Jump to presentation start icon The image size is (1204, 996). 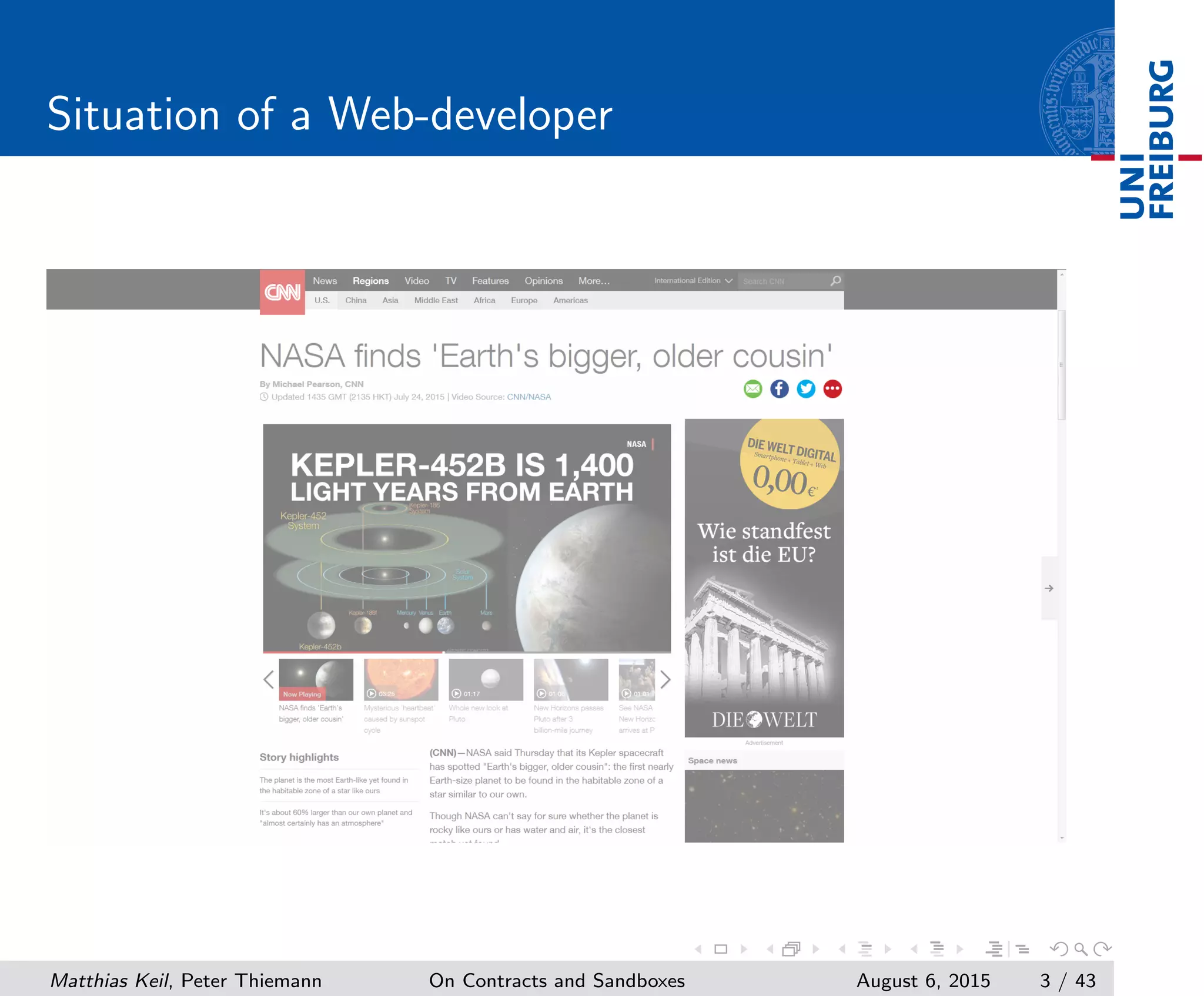coord(994,949)
